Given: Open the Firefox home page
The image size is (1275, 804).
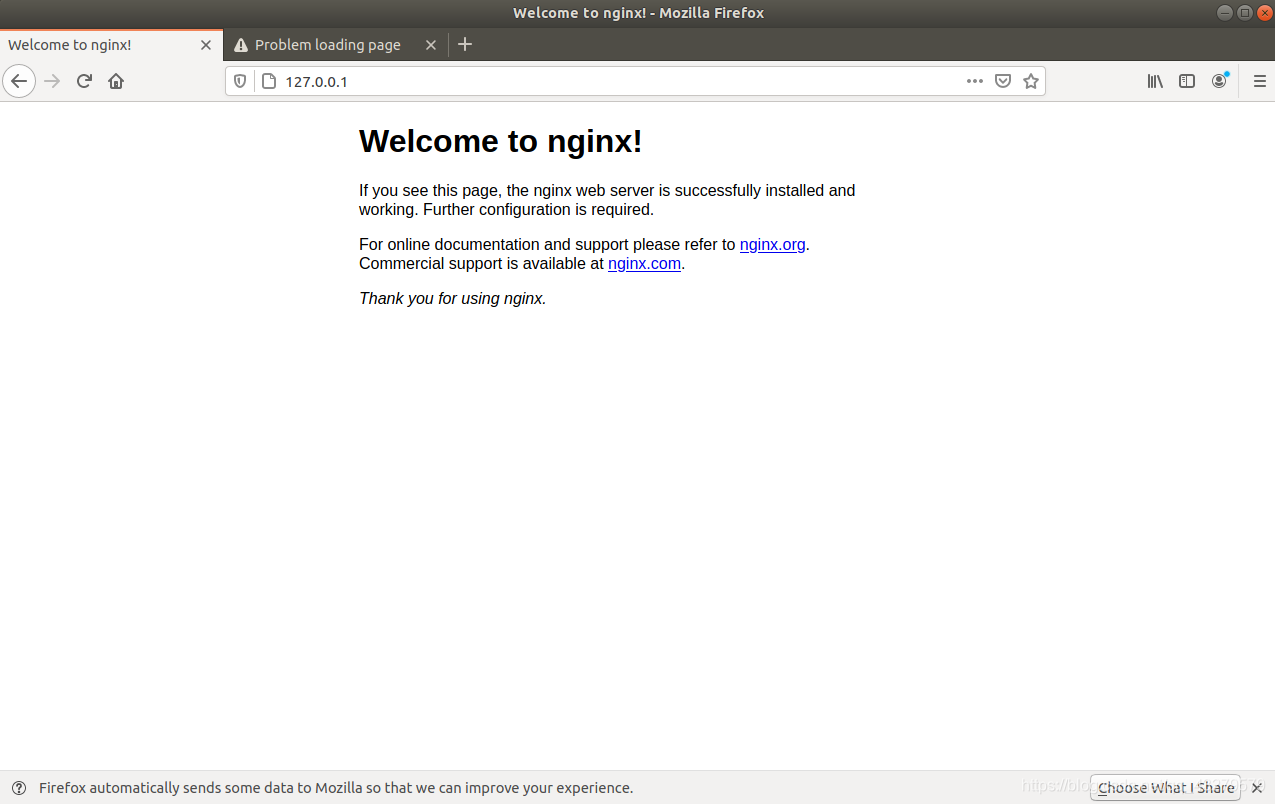Looking at the screenshot, I should click(x=116, y=81).
